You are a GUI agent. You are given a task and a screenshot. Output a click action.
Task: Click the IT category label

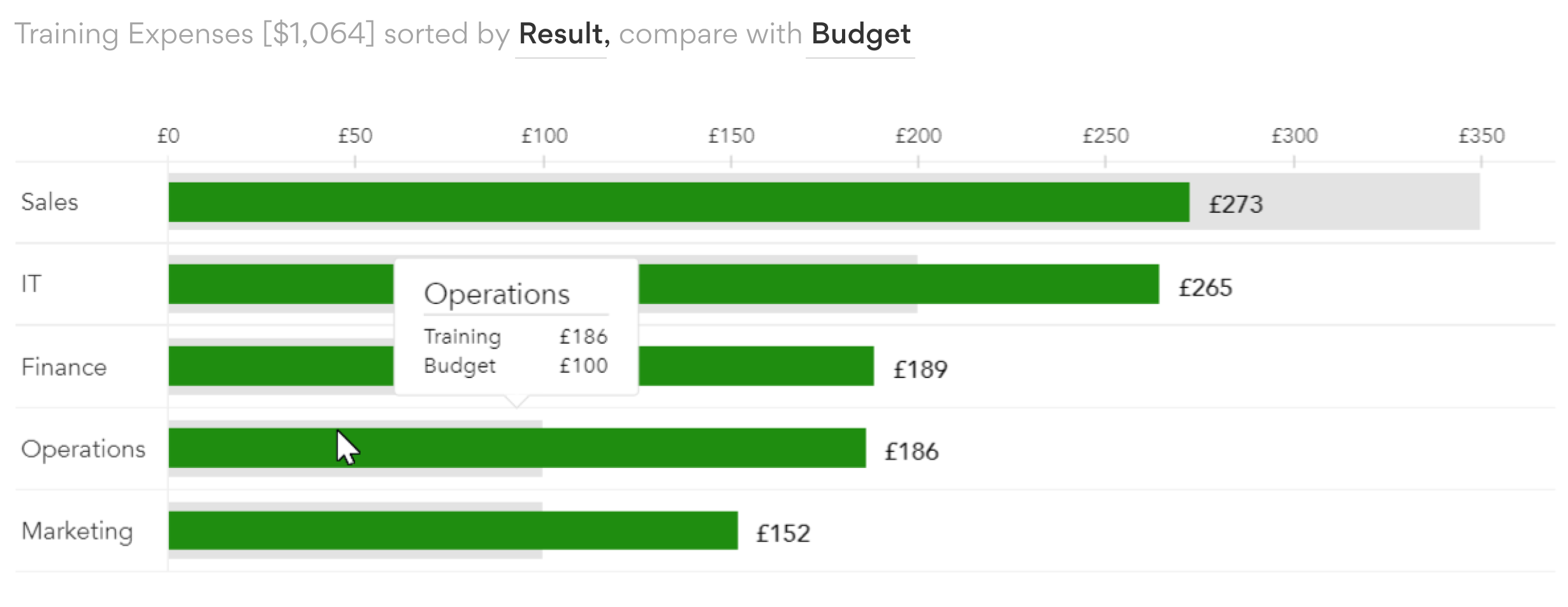31,284
